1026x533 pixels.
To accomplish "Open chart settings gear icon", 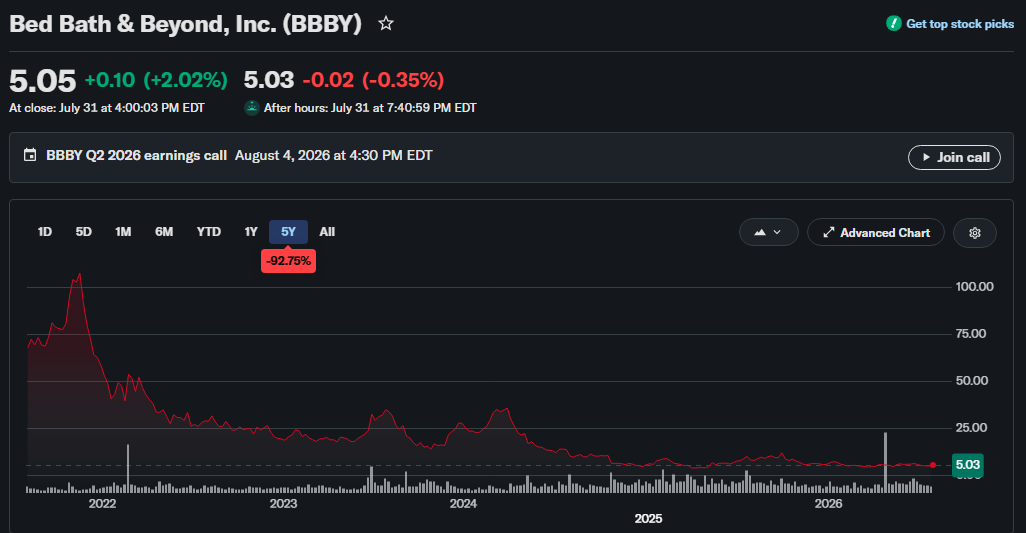I will [x=974, y=233].
